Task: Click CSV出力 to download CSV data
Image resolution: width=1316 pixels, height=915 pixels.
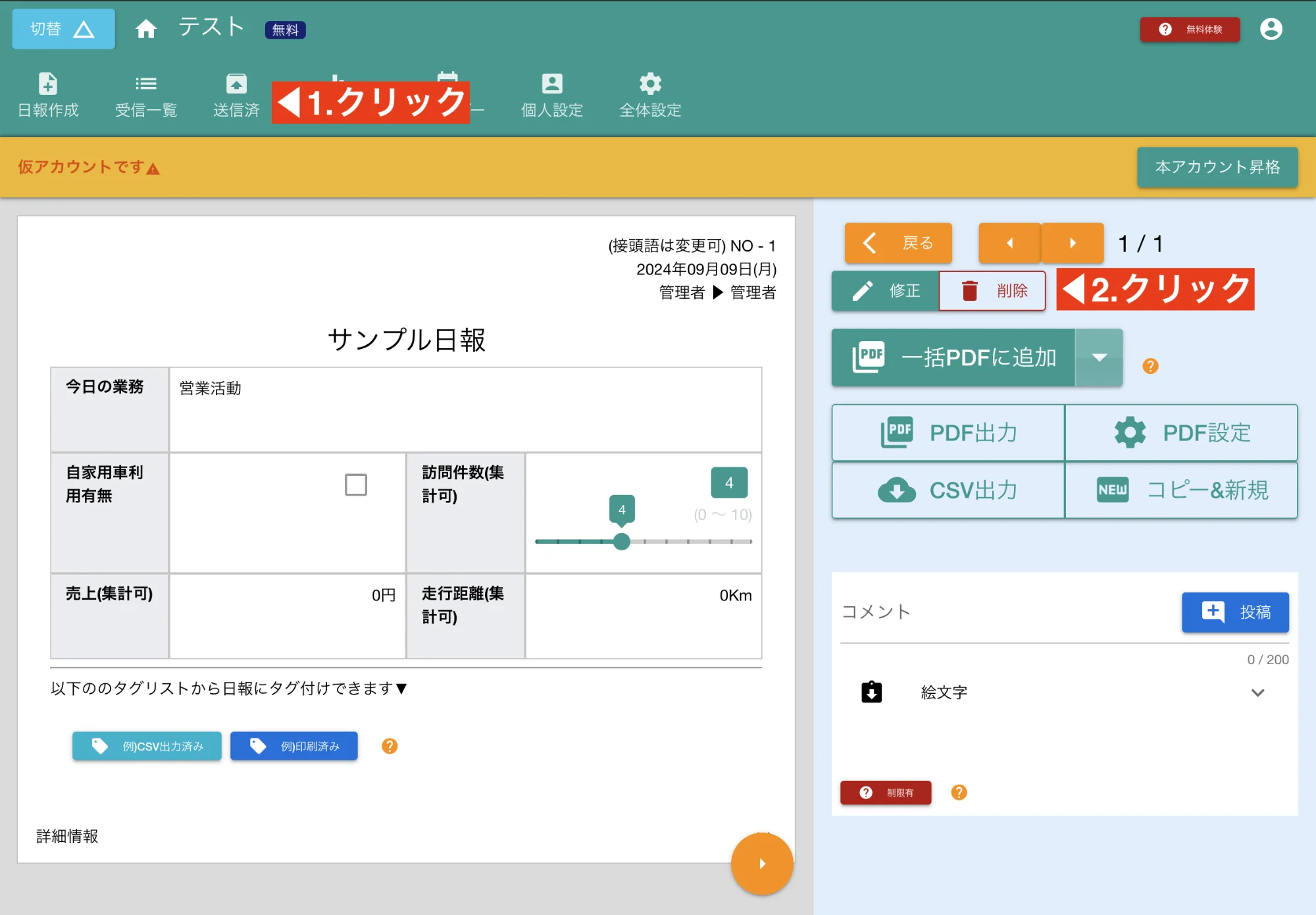Action: tap(947, 490)
